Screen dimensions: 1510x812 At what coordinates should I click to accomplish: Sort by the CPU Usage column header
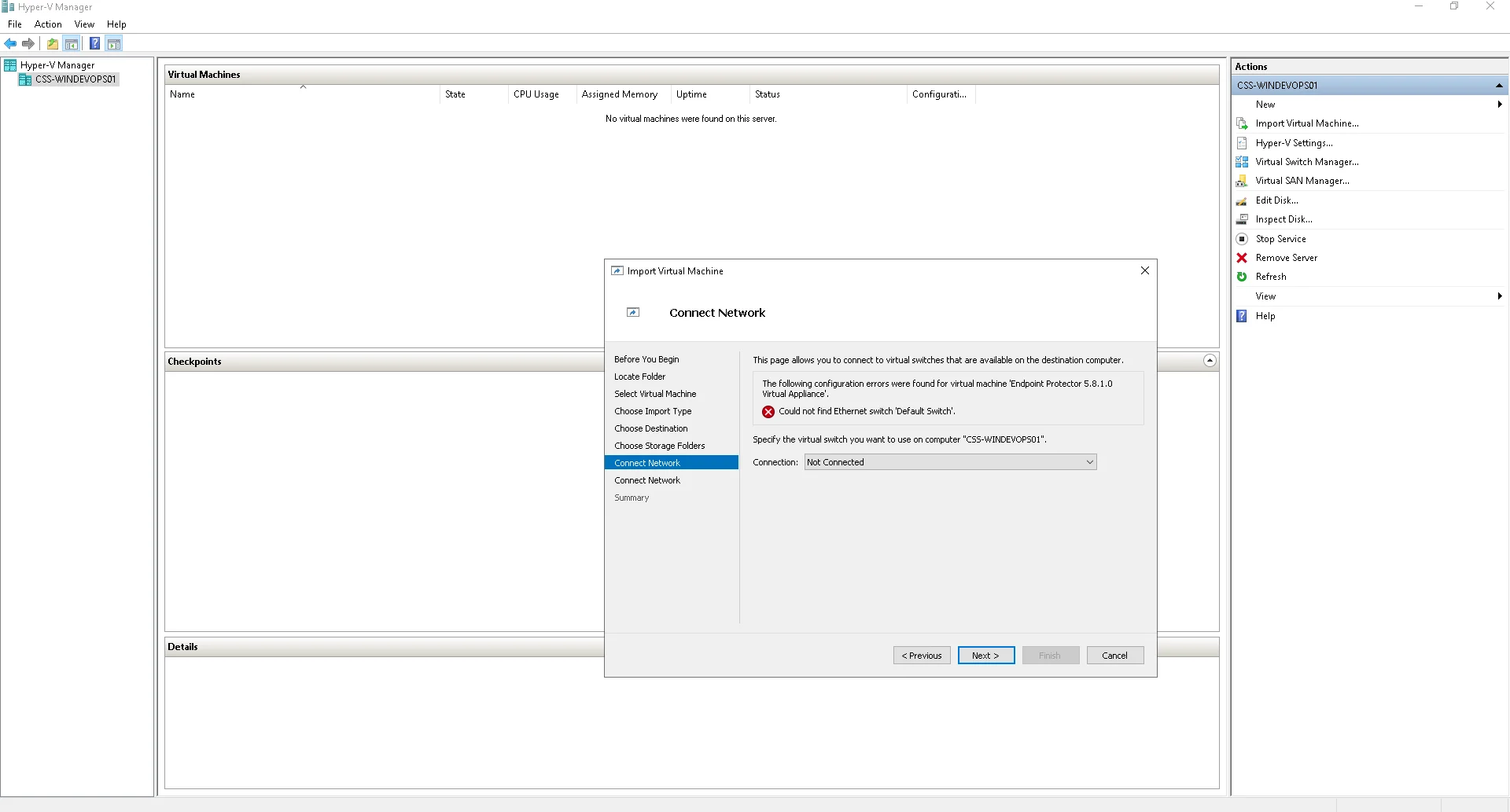(x=543, y=94)
